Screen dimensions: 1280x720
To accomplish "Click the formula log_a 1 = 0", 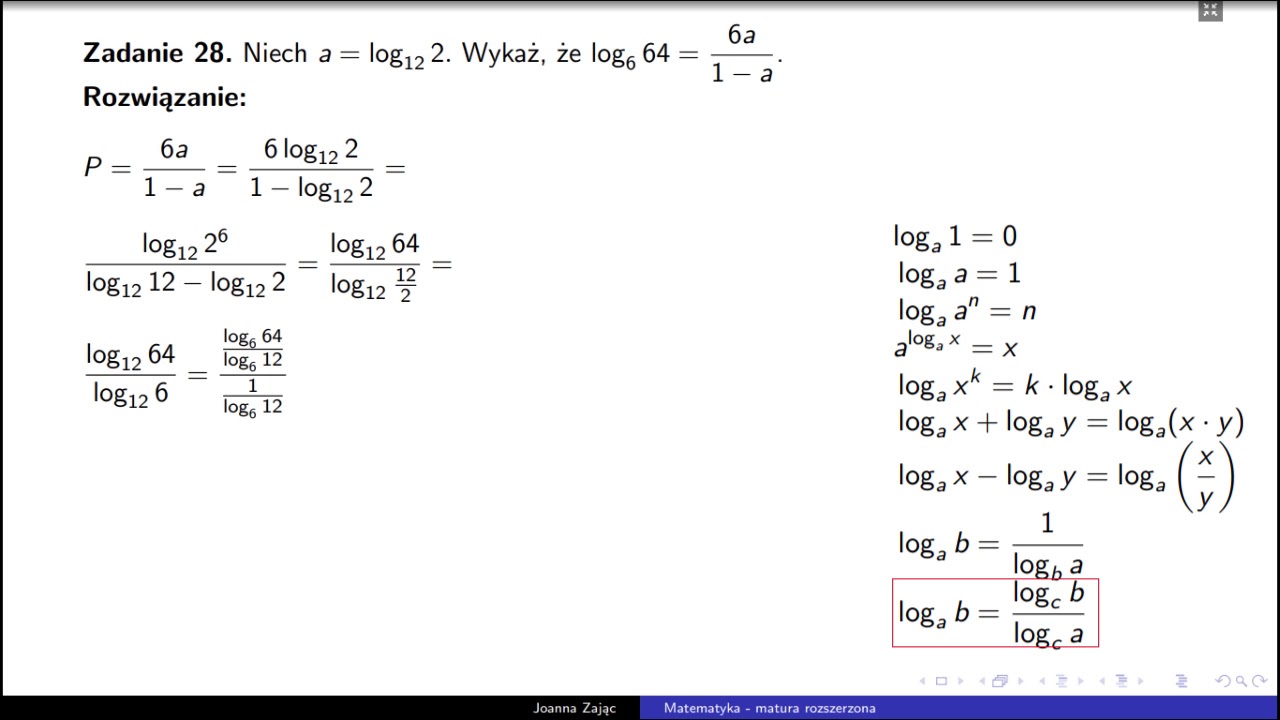I will [955, 238].
